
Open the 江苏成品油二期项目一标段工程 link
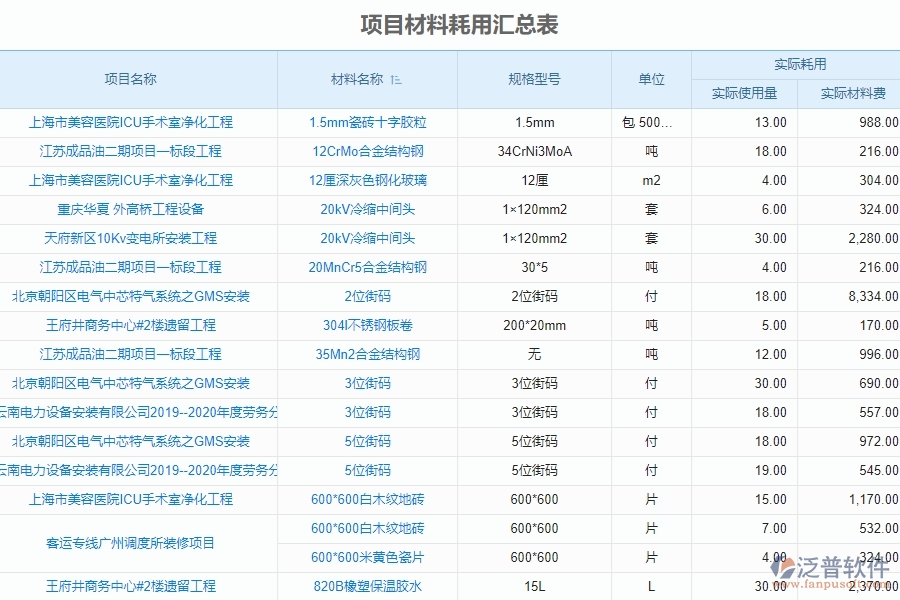131,151
